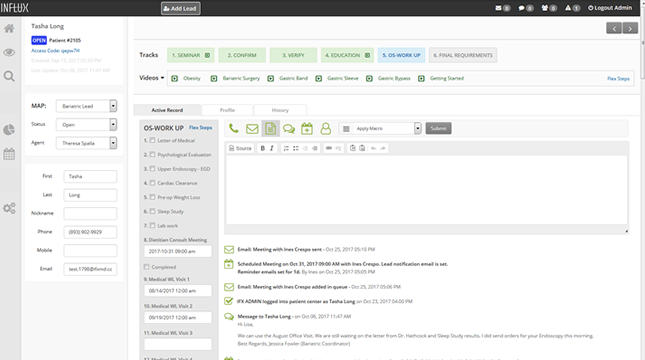Screen dimensions: 645x360
Task: Click inside the note editor text area
Action: [427, 190]
